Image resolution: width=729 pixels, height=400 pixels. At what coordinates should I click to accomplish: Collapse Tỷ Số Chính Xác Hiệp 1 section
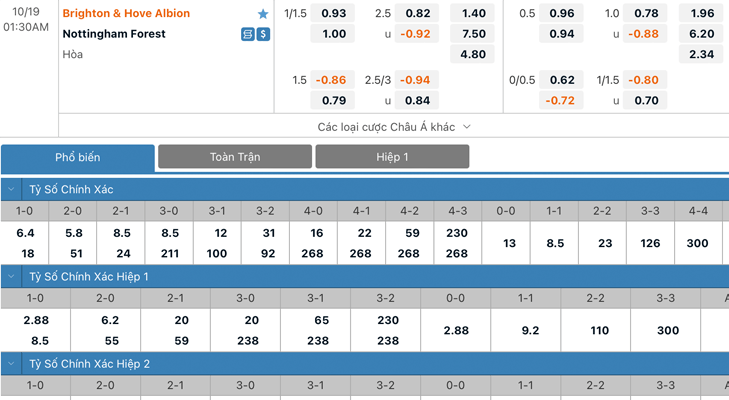point(11,276)
